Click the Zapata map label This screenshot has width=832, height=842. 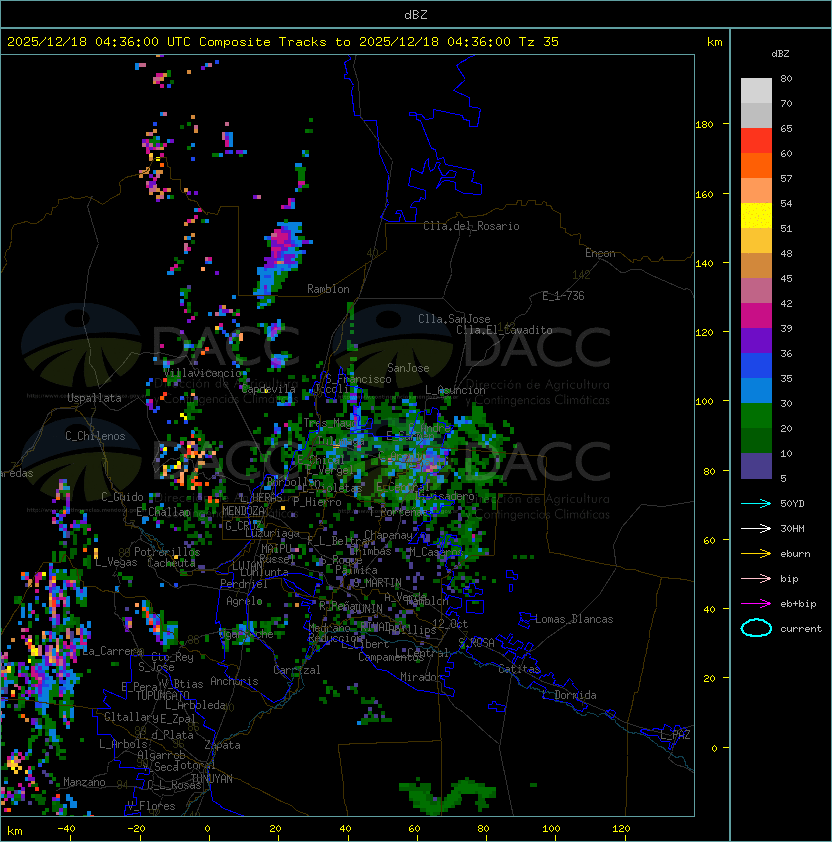(x=222, y=745)
